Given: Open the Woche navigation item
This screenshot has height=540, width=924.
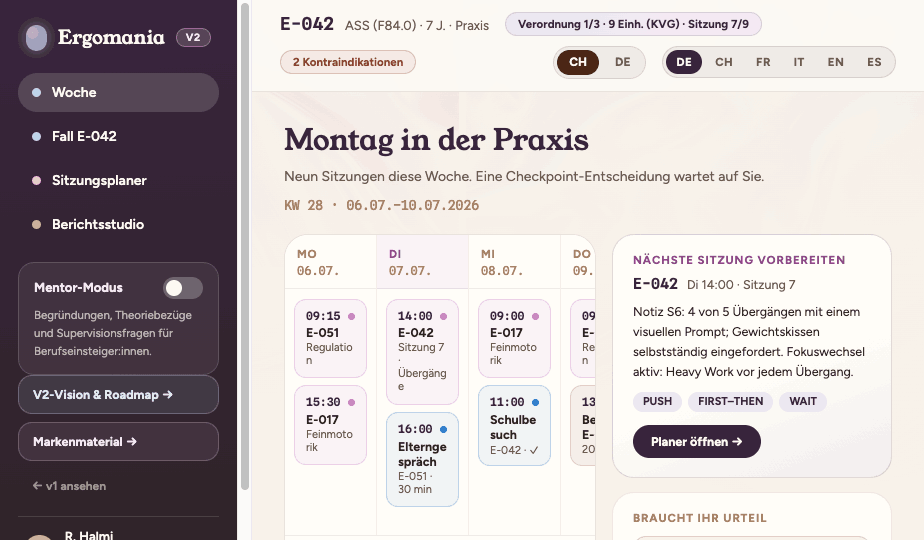Looking at the screenshot, I should pyautogui.click(x=118, y=93).
